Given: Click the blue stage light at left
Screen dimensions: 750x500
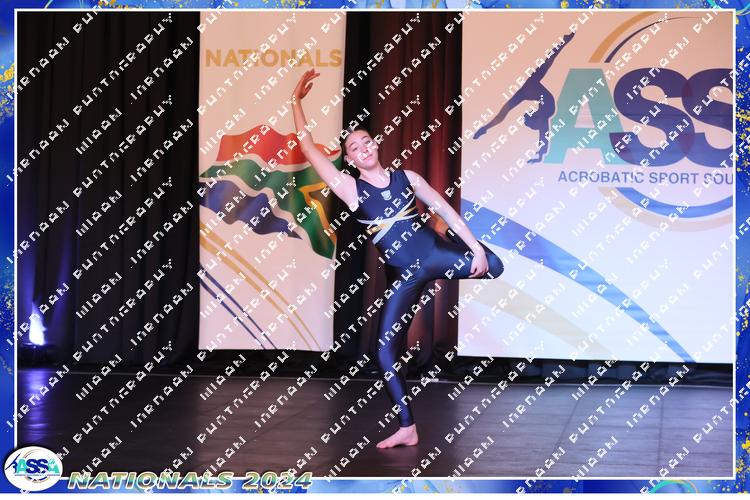Looking at the screenshot, I should click(37, 326).
